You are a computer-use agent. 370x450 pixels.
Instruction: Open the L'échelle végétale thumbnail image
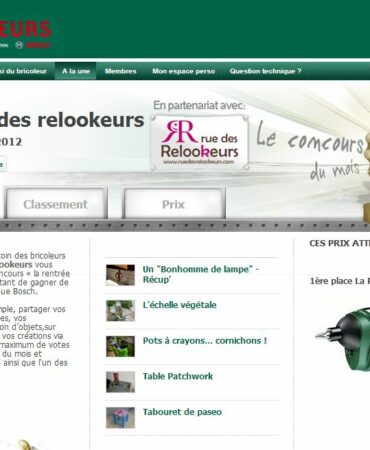120,311
